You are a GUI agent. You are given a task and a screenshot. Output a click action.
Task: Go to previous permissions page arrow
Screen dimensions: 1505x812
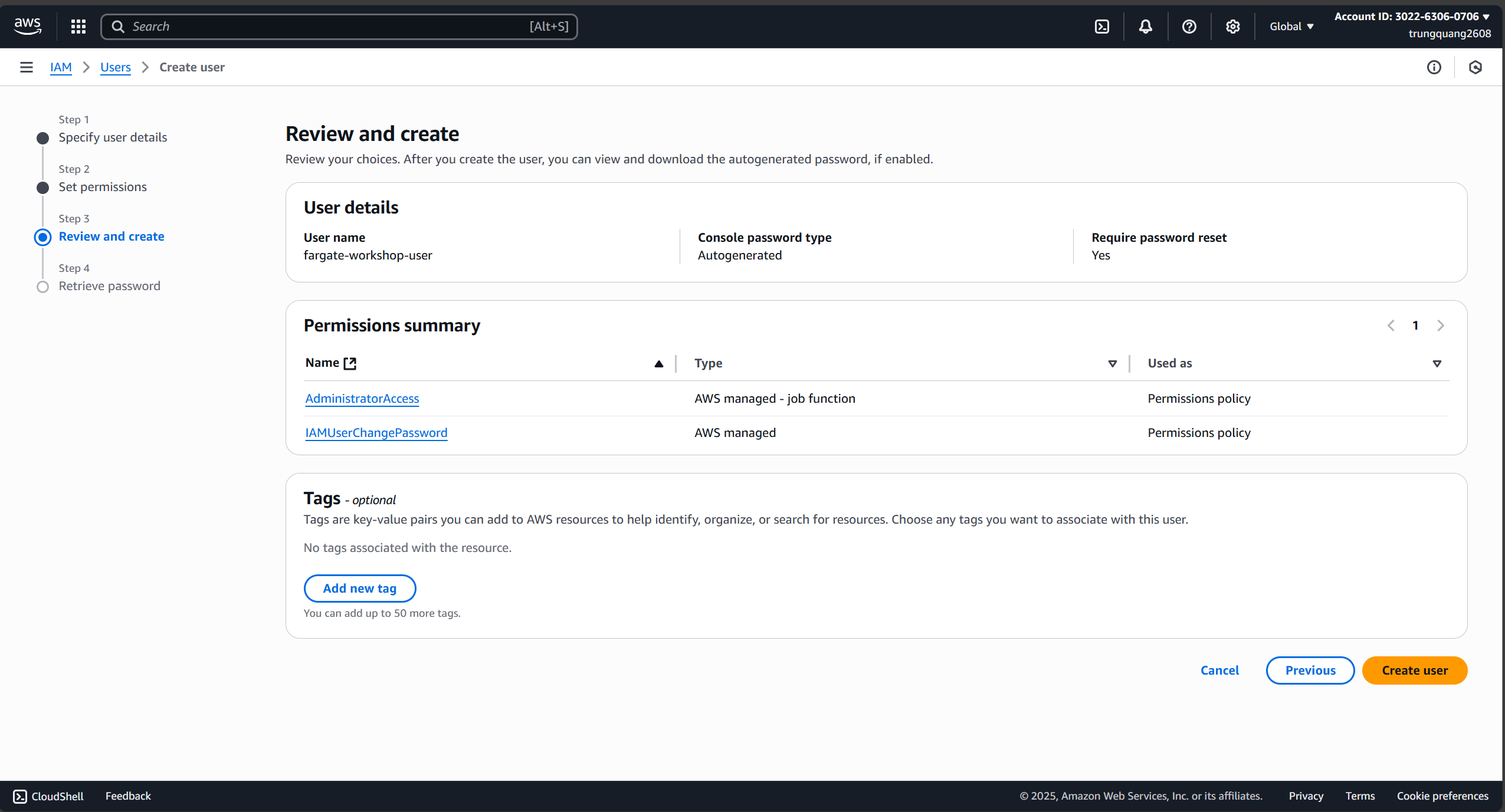(1391, 326)
